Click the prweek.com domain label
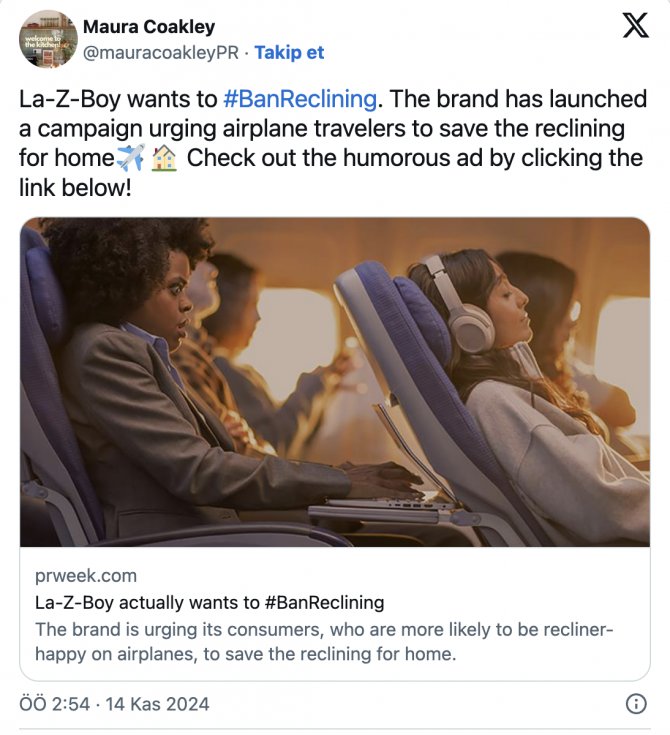Viewport: 670px width, 735px height. coord(86,576)
